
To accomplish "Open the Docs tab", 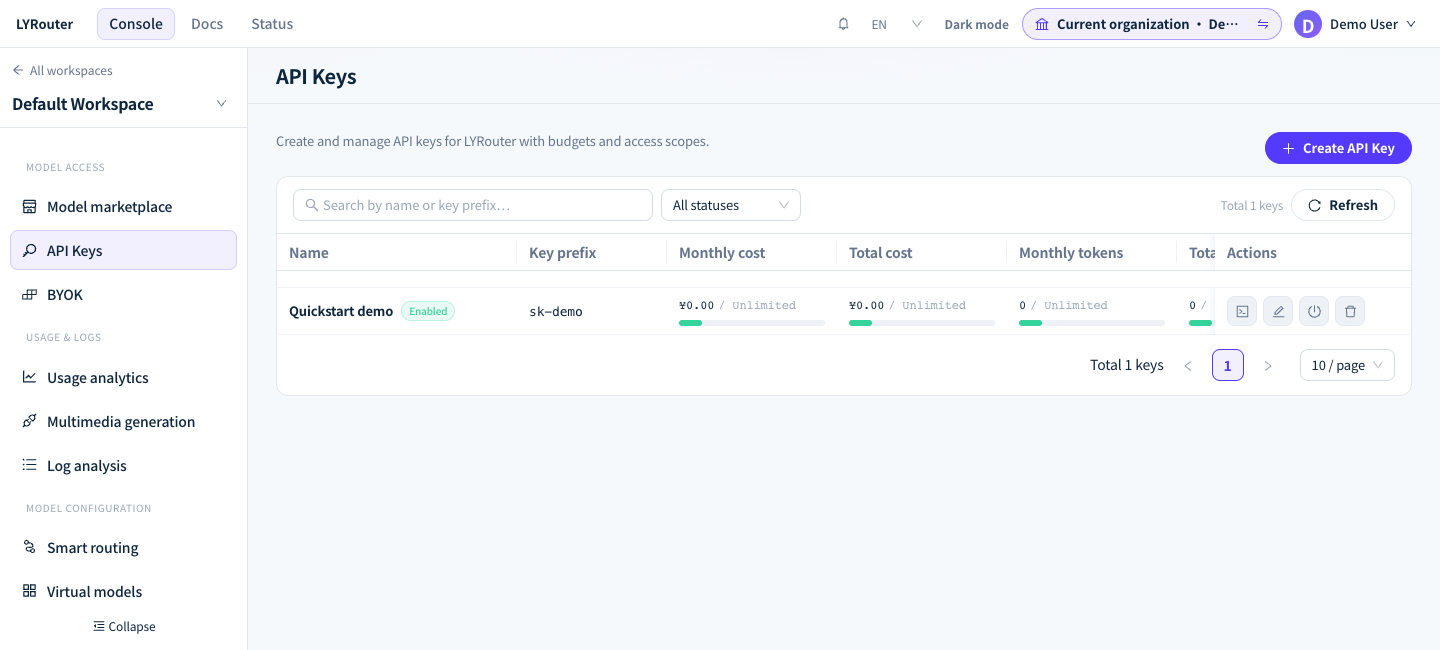I will 207,24.
